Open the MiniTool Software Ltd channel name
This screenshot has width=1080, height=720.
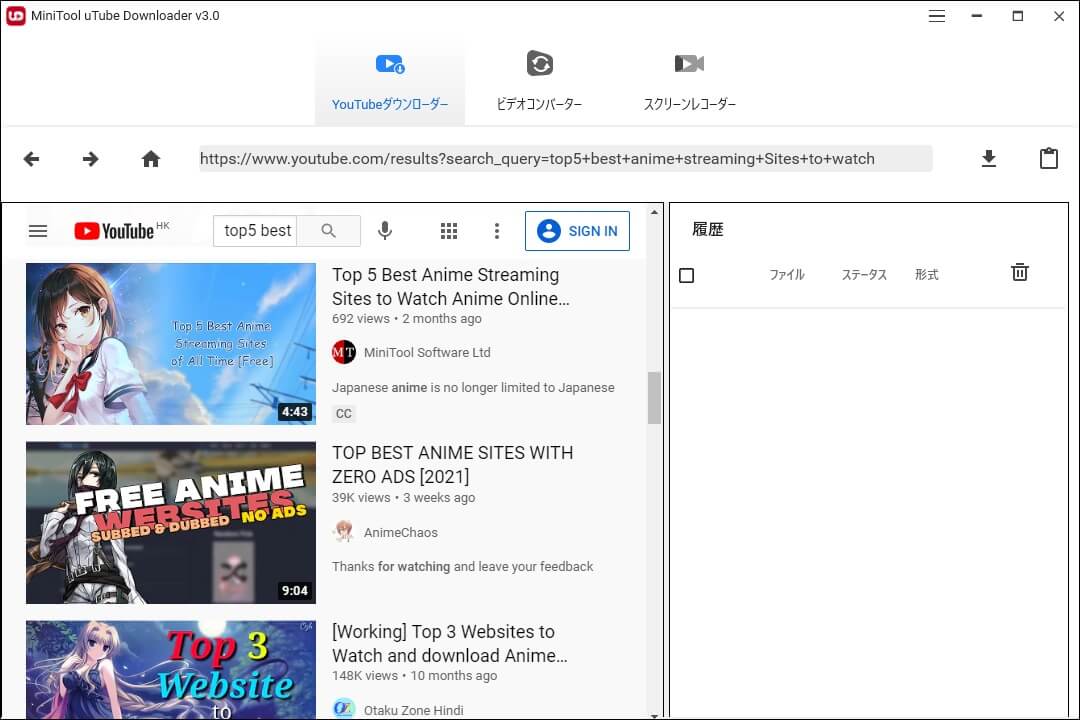click(427, 352)
